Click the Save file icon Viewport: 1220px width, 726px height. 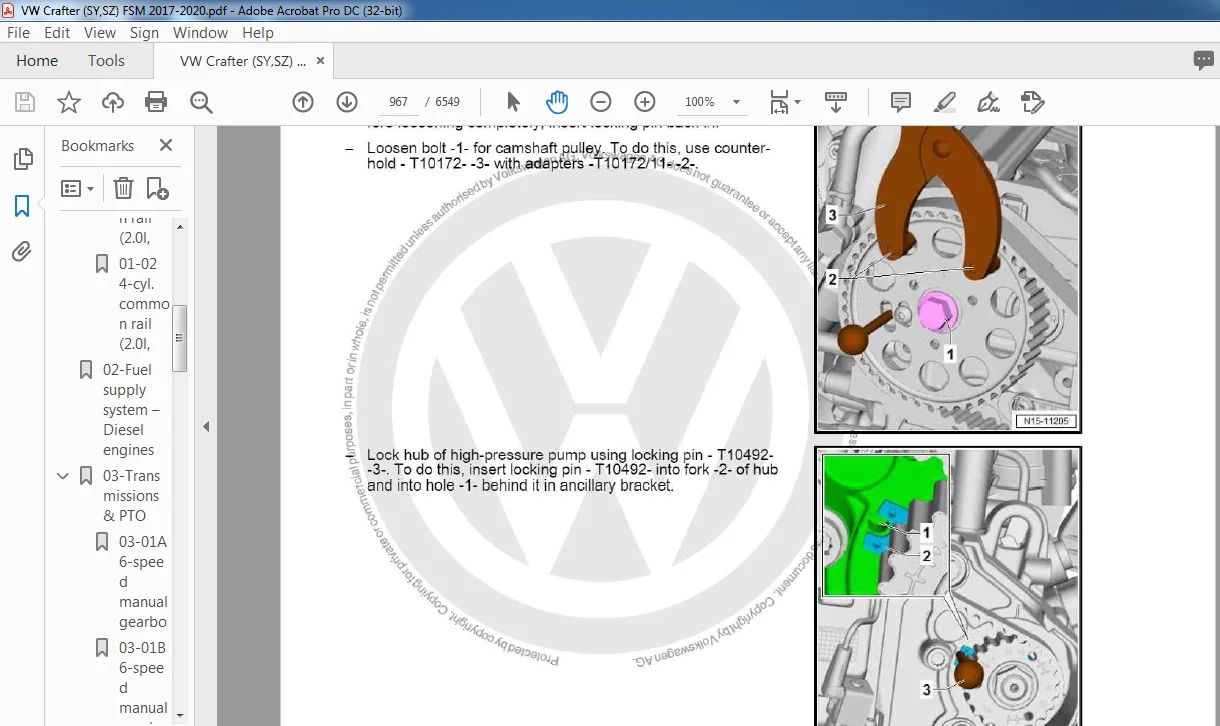pyautogui.click(x=25, y=102)
